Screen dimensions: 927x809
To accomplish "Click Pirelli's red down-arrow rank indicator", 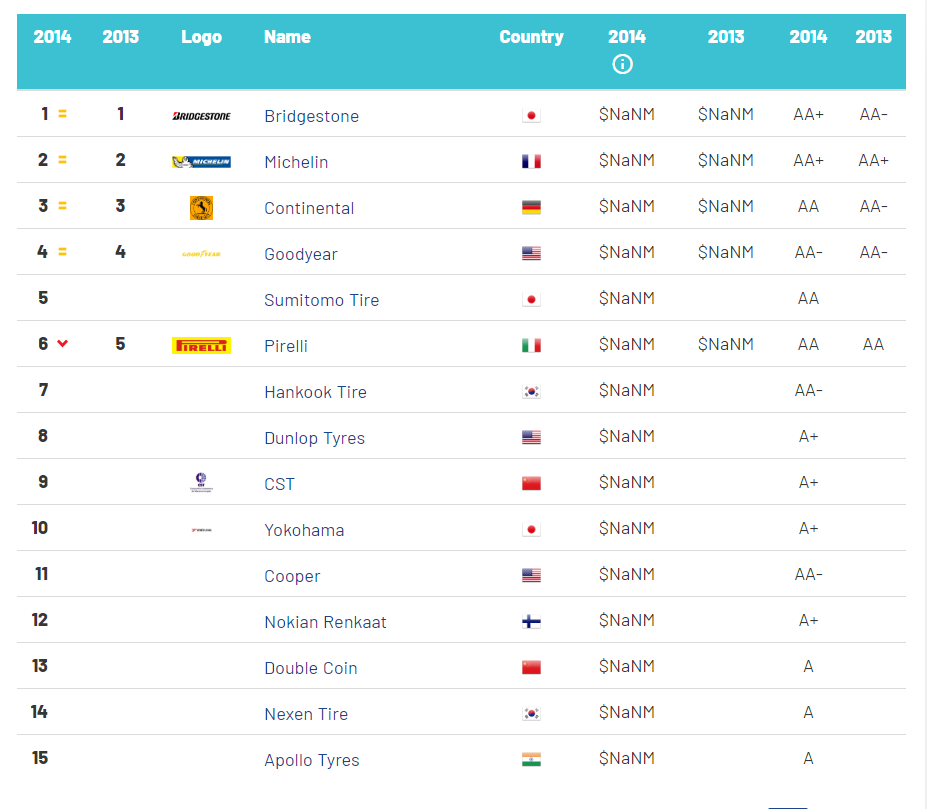I will 63,343.
